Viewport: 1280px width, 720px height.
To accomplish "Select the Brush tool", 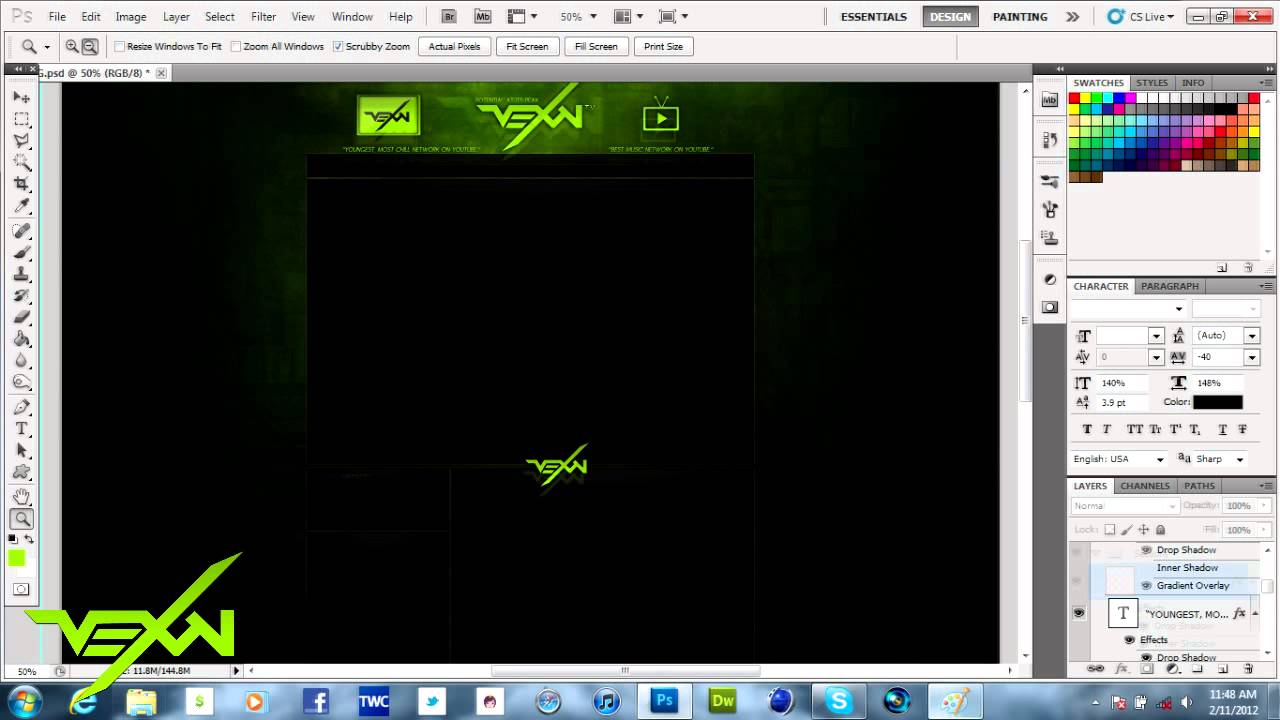I will pos(21,253).
